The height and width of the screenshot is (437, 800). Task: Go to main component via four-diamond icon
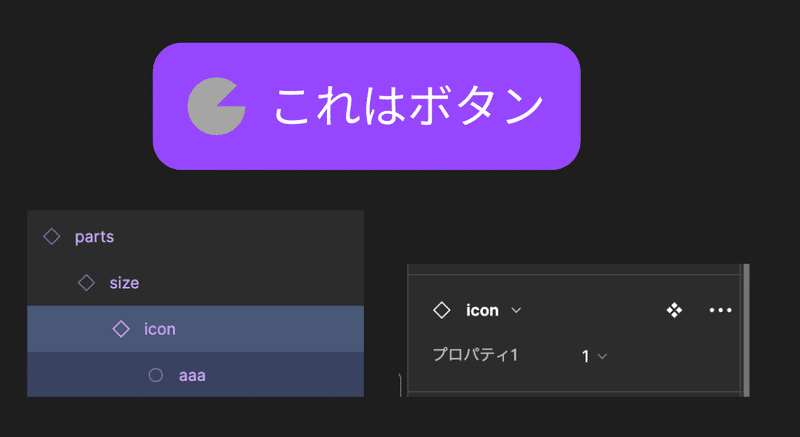(674, 310)
